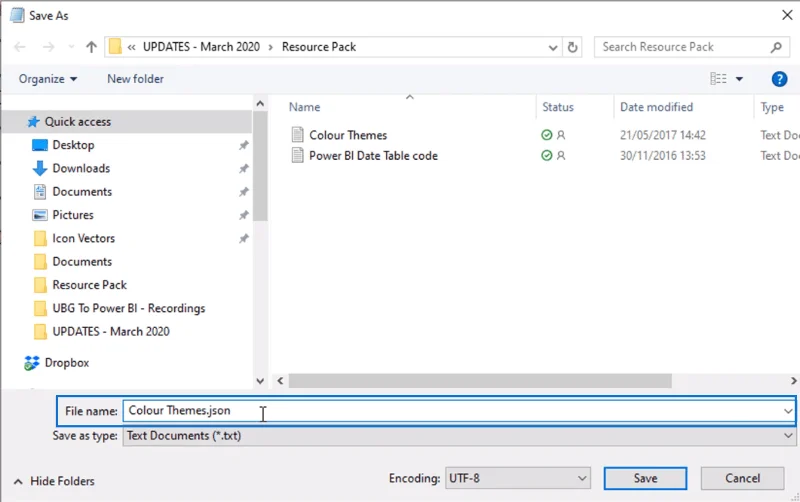
Task: Open Help with the question mark icon
Action: pos(779,79)
